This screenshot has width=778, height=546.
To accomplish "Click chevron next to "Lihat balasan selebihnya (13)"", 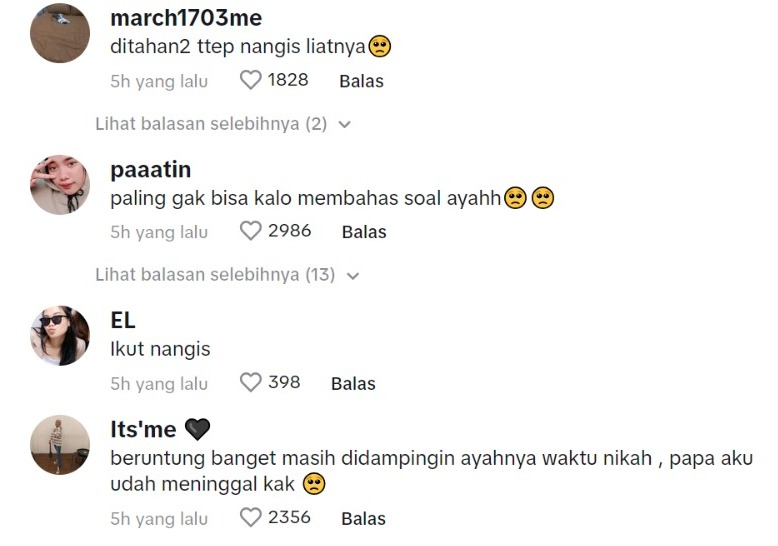I will point(351,275).
